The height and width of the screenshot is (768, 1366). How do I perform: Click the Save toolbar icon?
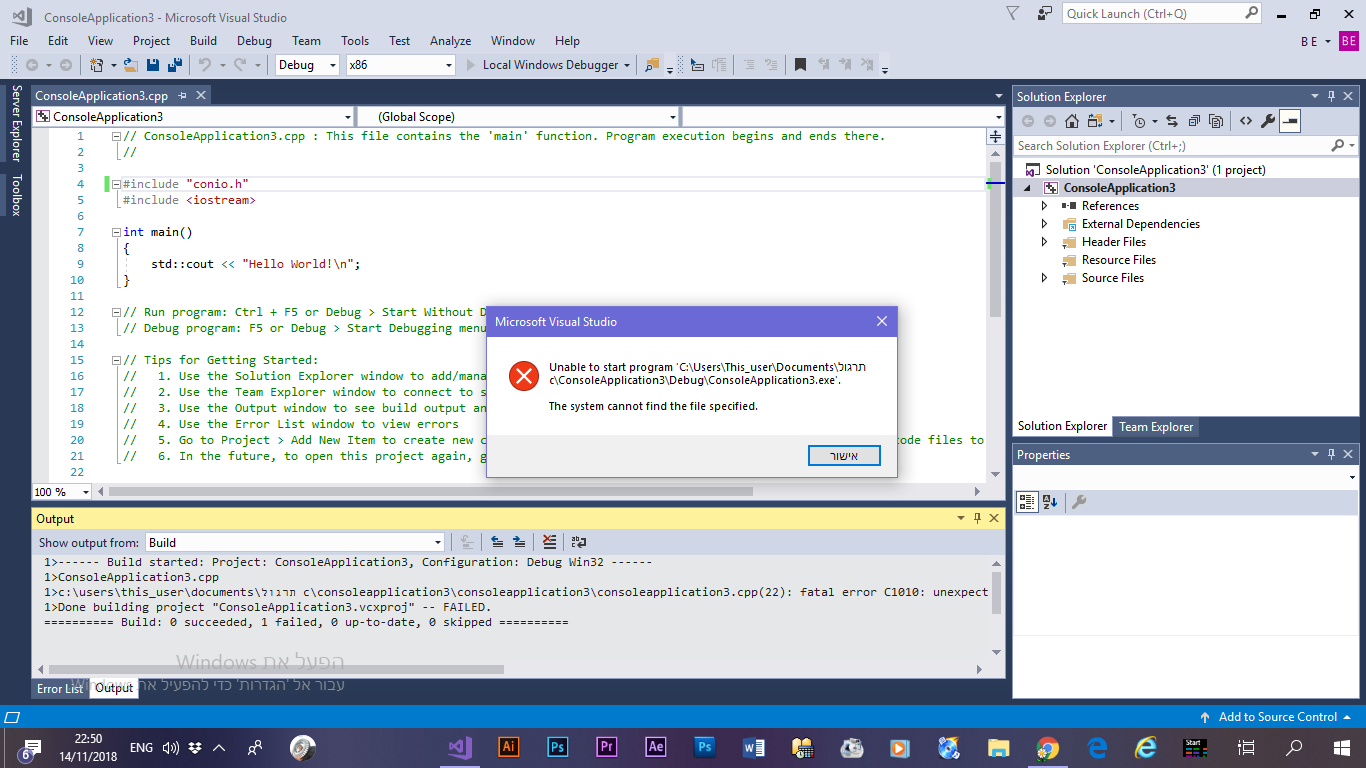pos(153,65)
